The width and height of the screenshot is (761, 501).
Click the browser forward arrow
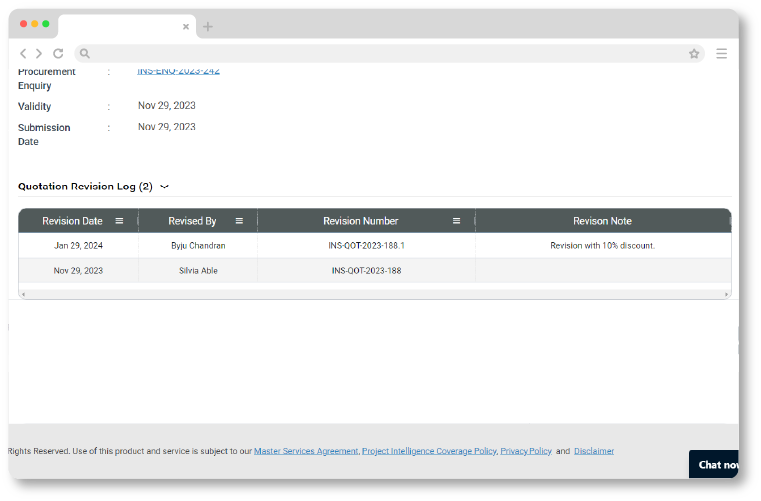(x=39, y=54)
